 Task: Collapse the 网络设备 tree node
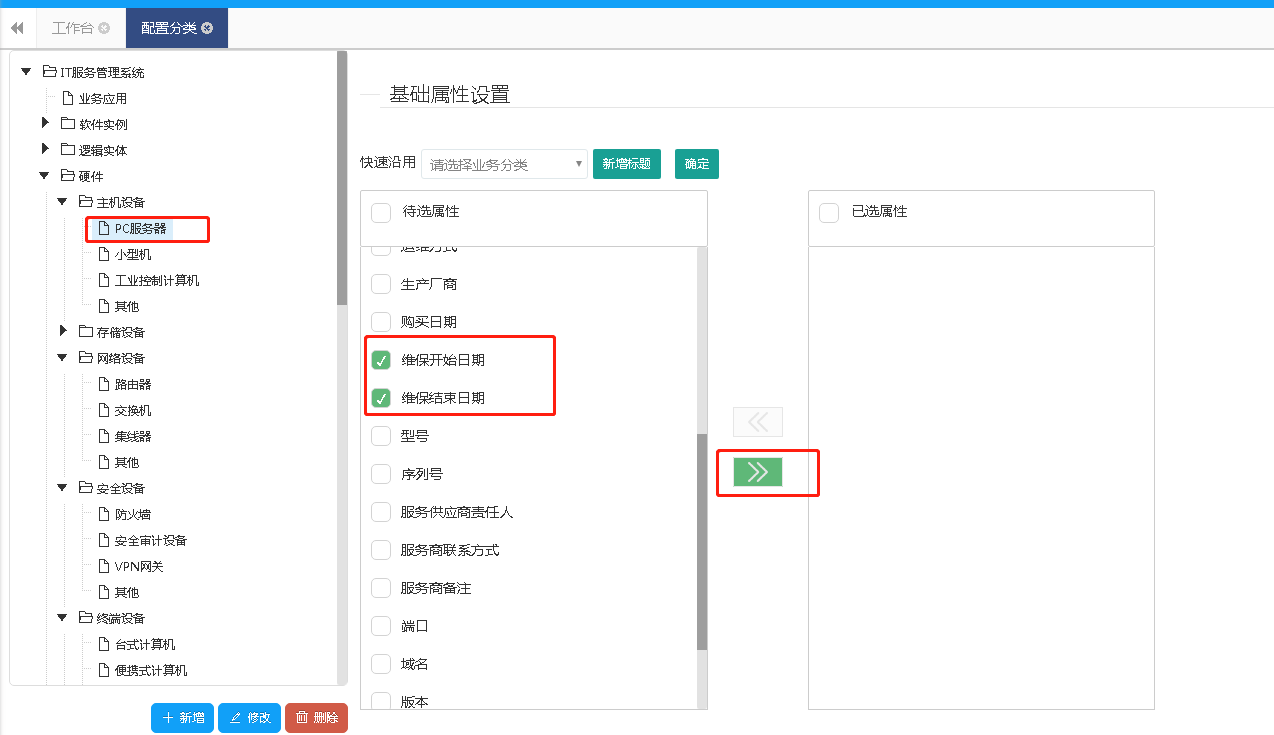(62, 357)
